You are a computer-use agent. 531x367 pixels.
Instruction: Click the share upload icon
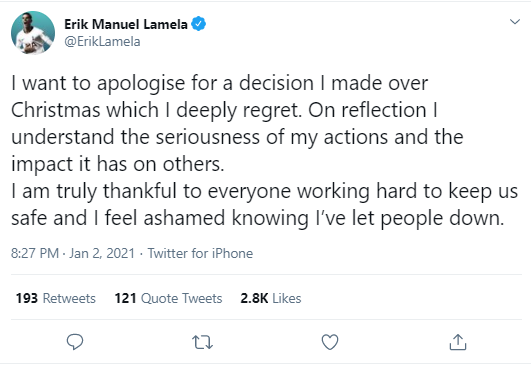458,342
